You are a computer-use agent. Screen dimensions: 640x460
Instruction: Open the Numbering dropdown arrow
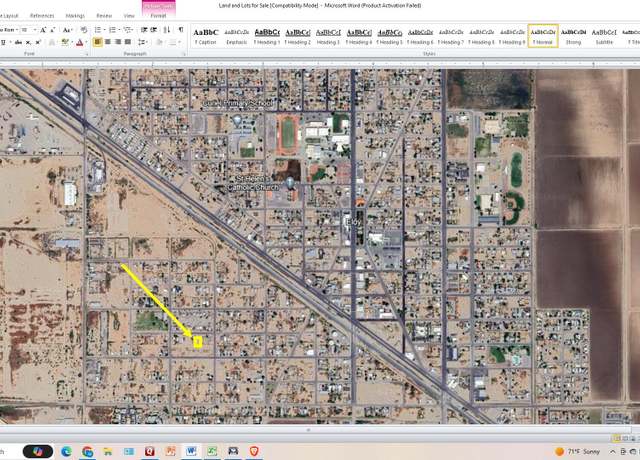(119, 30)
